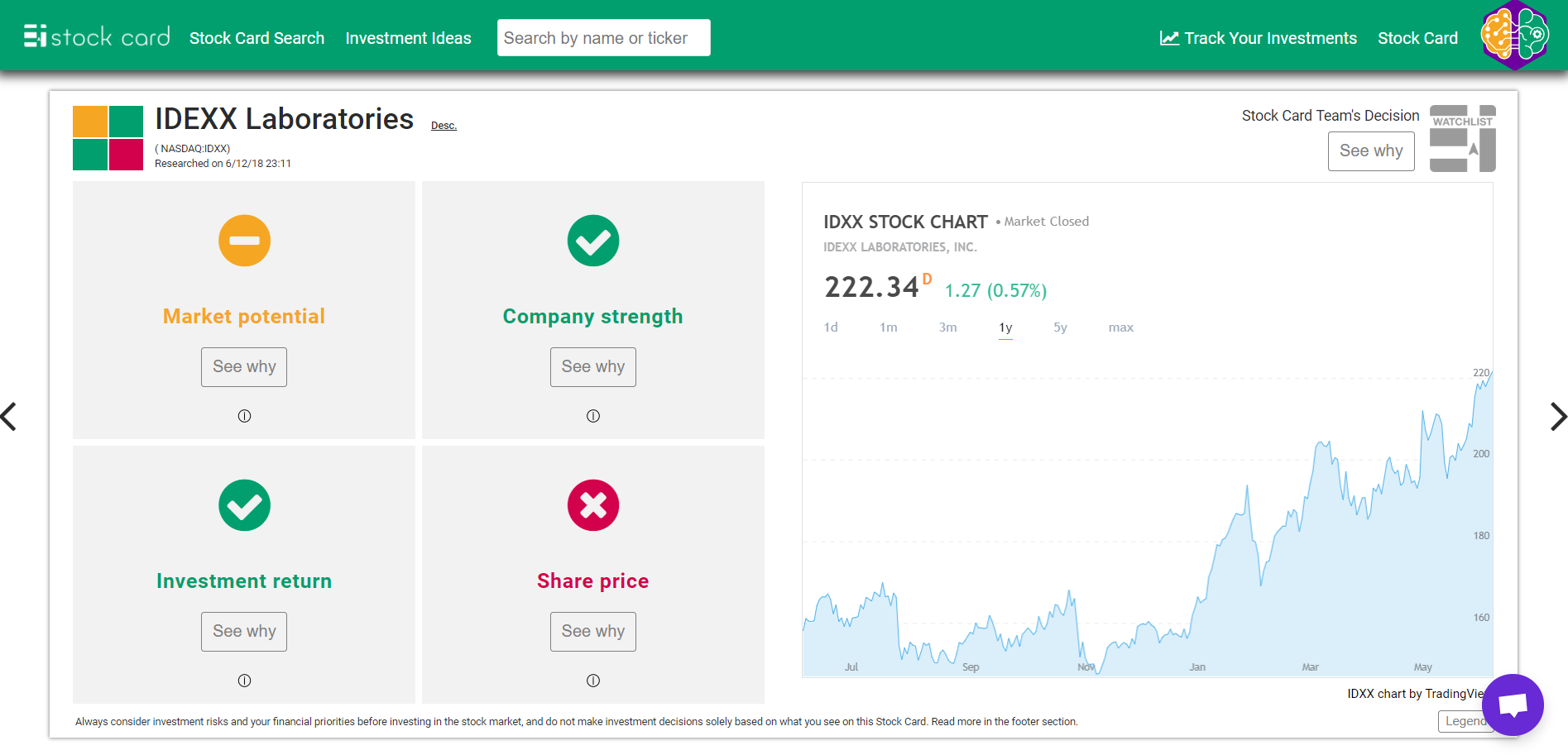Click the chart icon beside Track Your Investments
This screenshot has height=755, width=1568.
(1169, 38)
